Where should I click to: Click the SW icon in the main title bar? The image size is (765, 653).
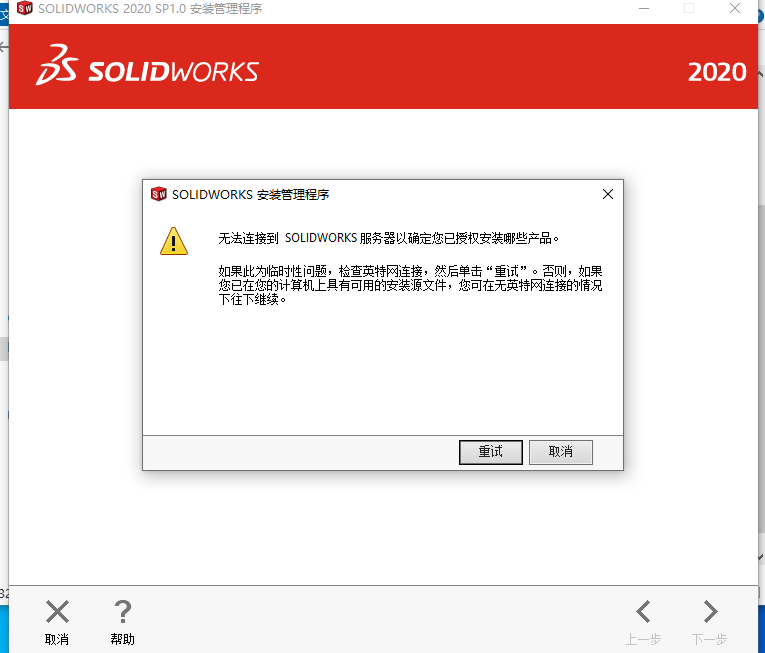(x=24, y=8)
